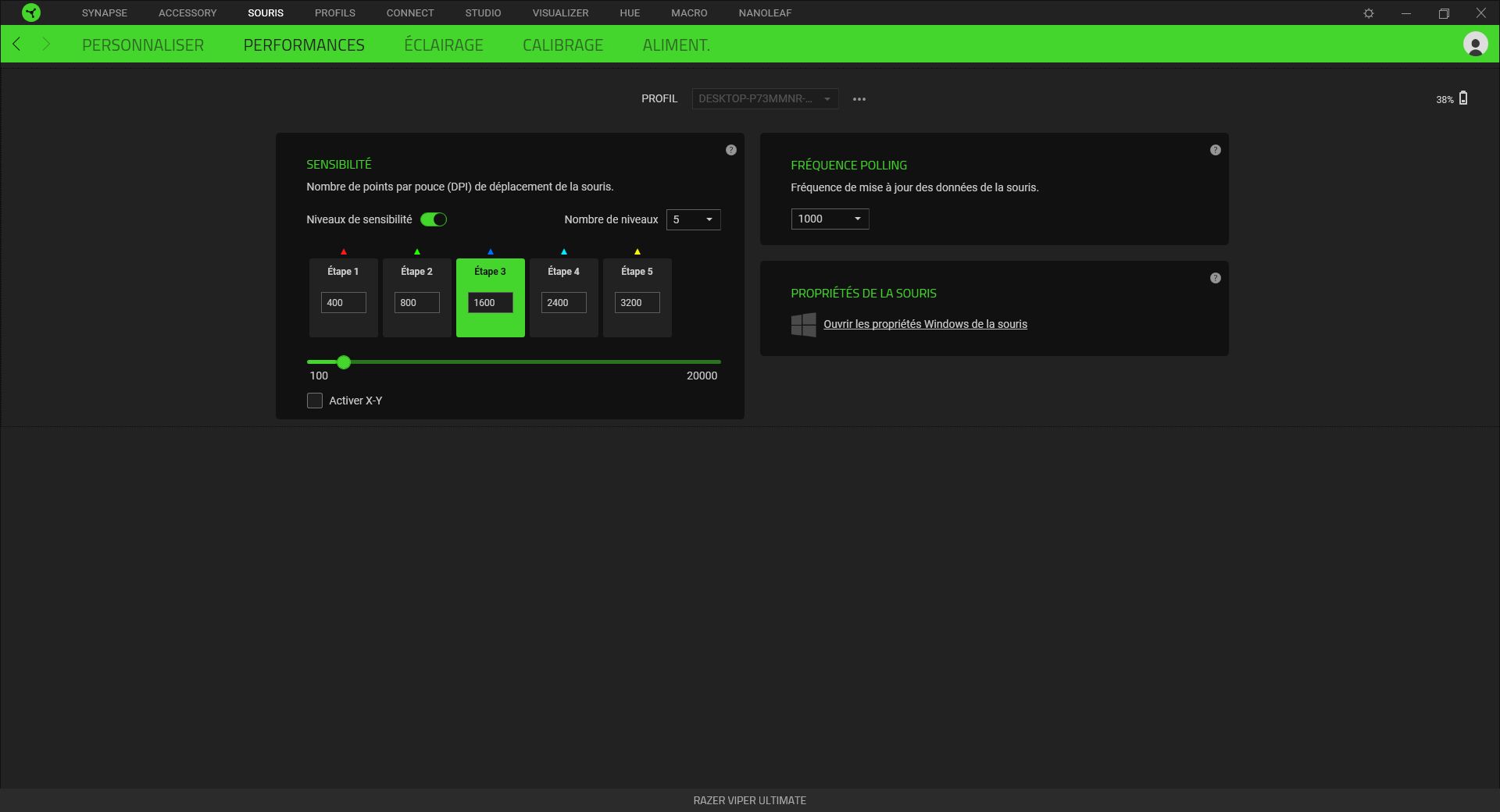The width and height of the screenshot is (1500, 812).
Task: Go to the Connect tab
Action: pos(410,13)
